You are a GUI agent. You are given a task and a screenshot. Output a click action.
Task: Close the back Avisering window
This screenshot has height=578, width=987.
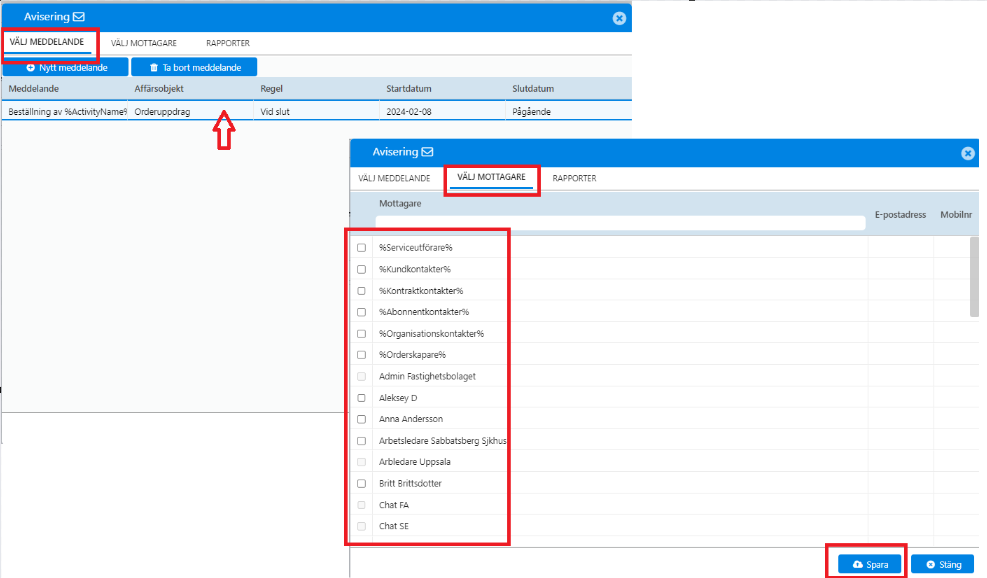619,18
